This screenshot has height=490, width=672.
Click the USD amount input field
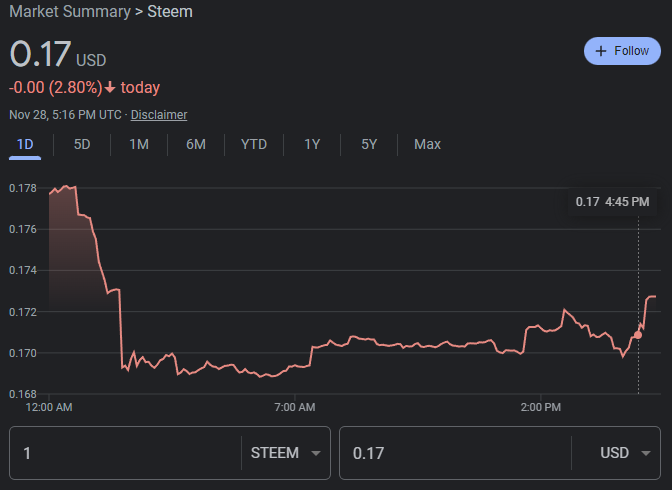(x=455, y=453)
